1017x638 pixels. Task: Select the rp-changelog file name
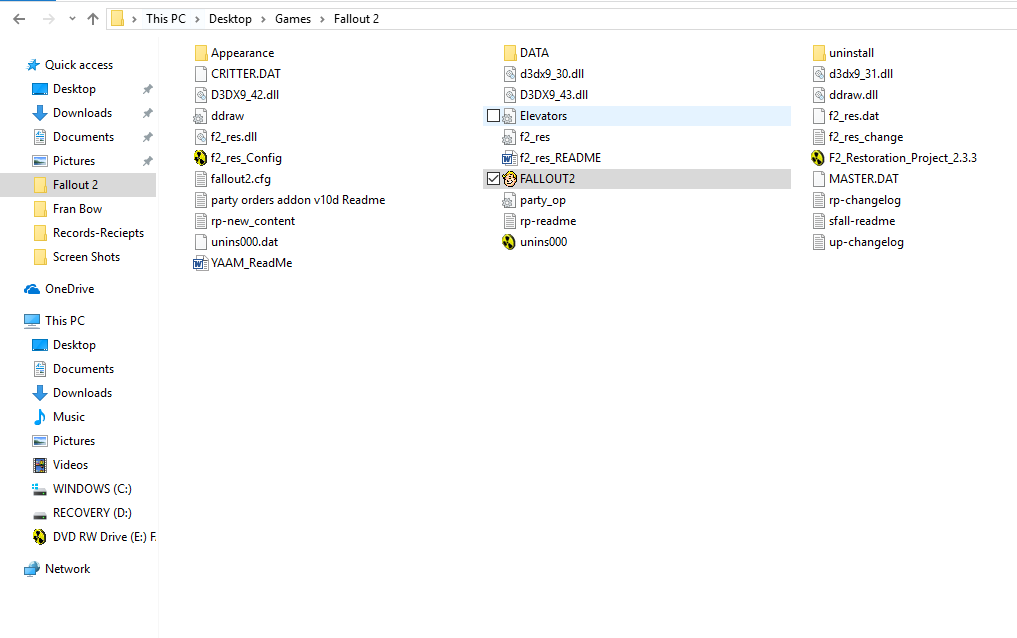(x=865, y=200)
